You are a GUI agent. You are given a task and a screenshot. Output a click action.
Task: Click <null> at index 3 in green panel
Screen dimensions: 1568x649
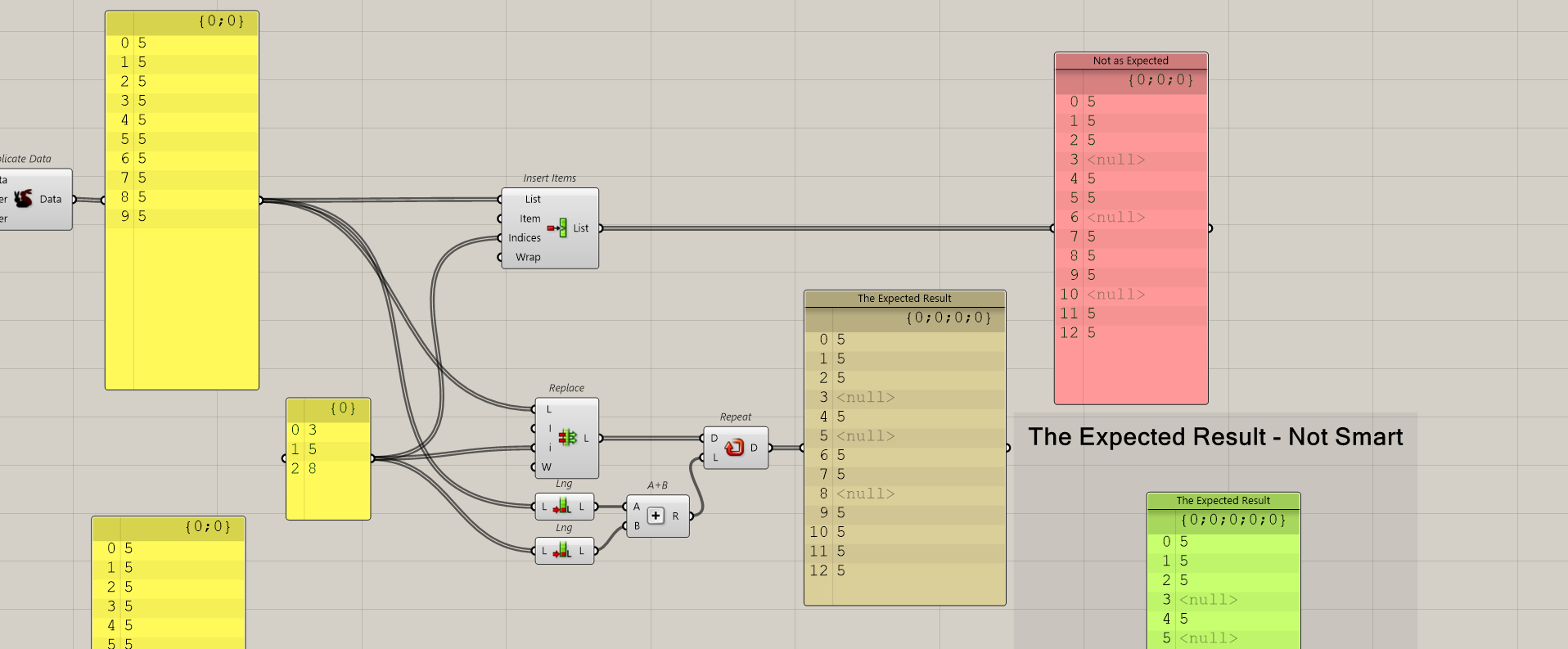click(1208, 600)
